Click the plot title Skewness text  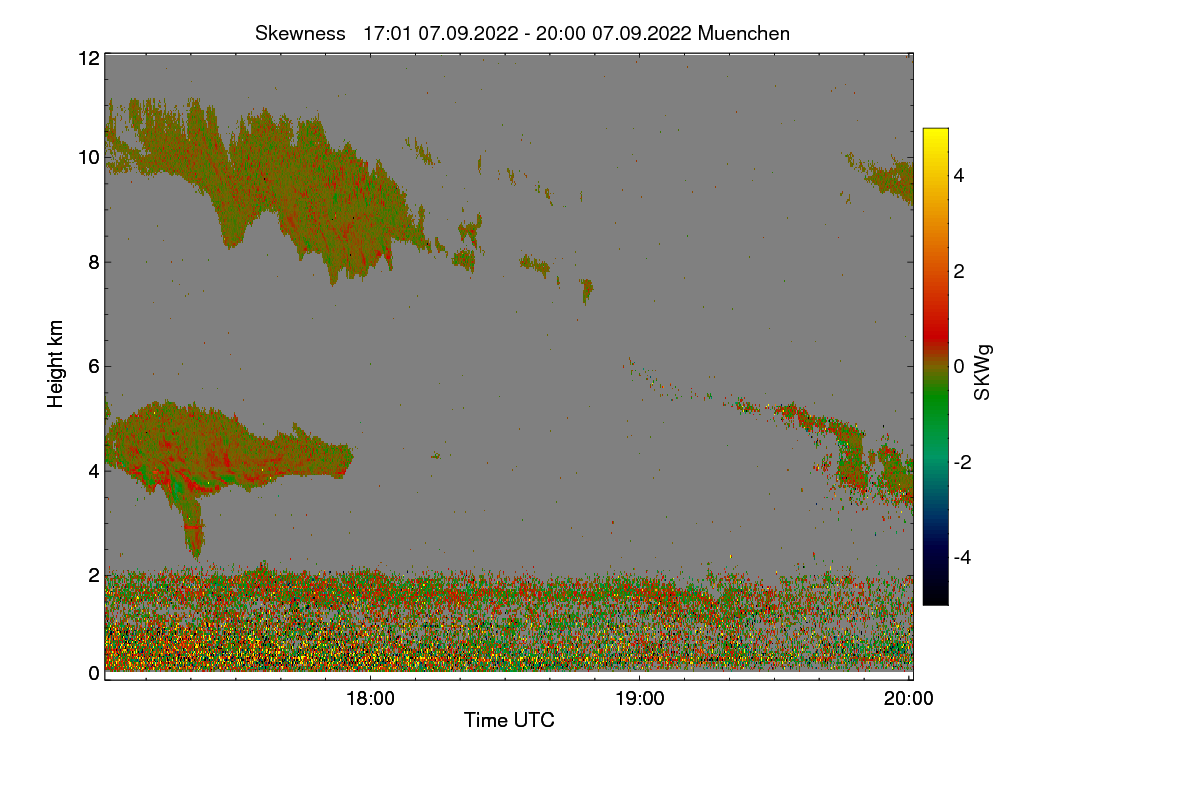point(300,33)
